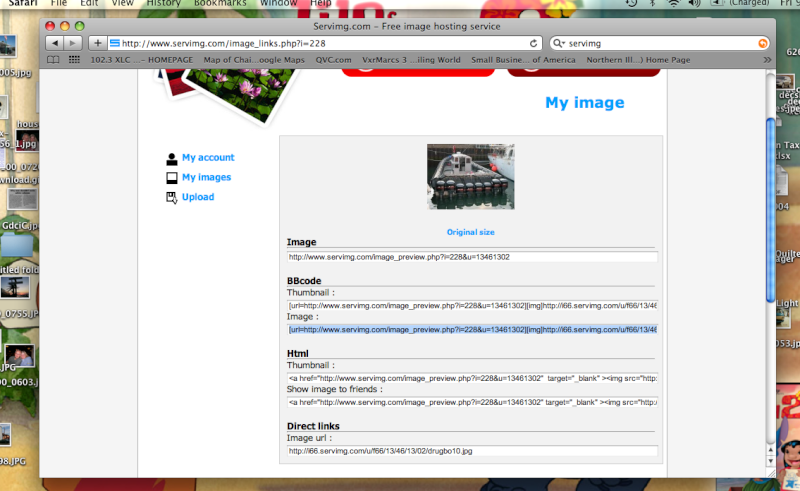Go back with Safari's back arrow

pos(55,43)
